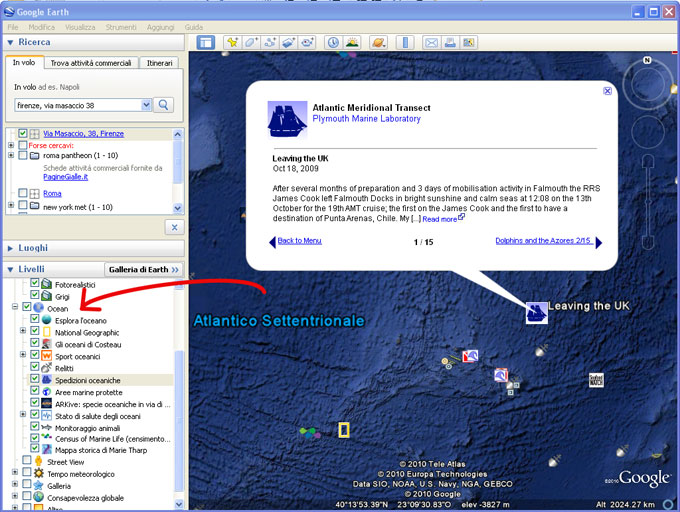Click the move joystick ring control
Screen dimensions: 680x512
coord(648,132)
